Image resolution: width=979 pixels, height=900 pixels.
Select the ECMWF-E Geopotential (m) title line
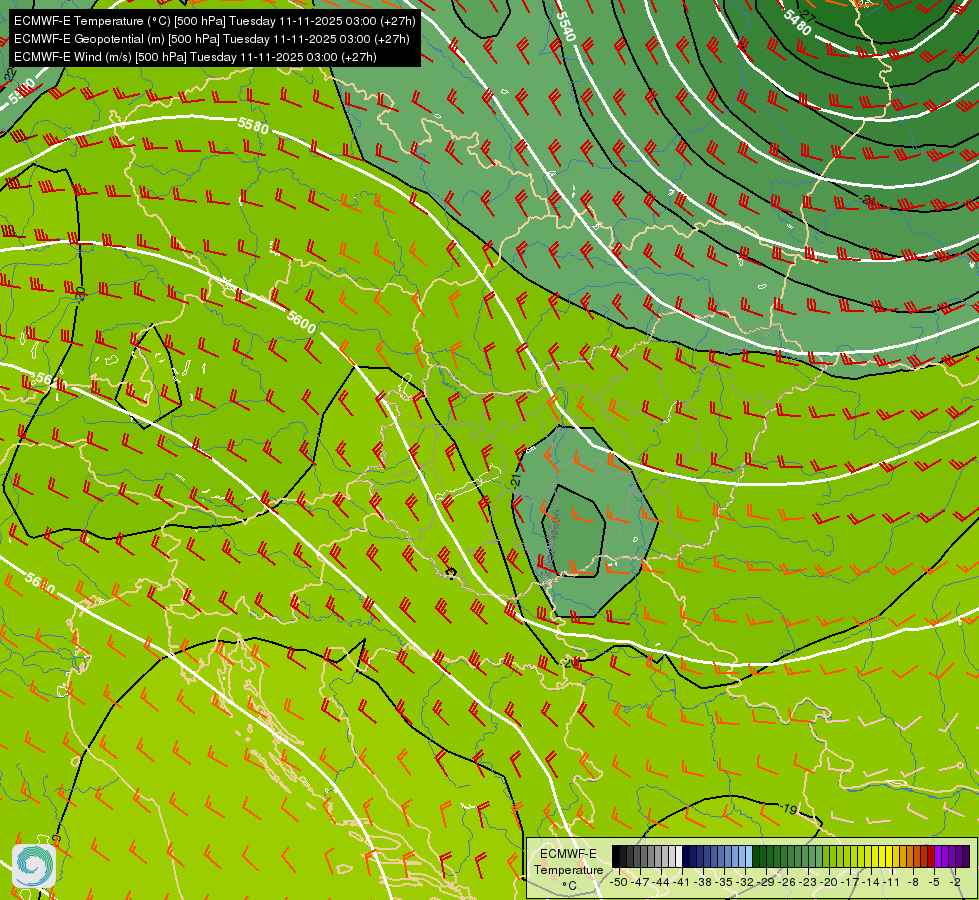click(x=212, y=39)
